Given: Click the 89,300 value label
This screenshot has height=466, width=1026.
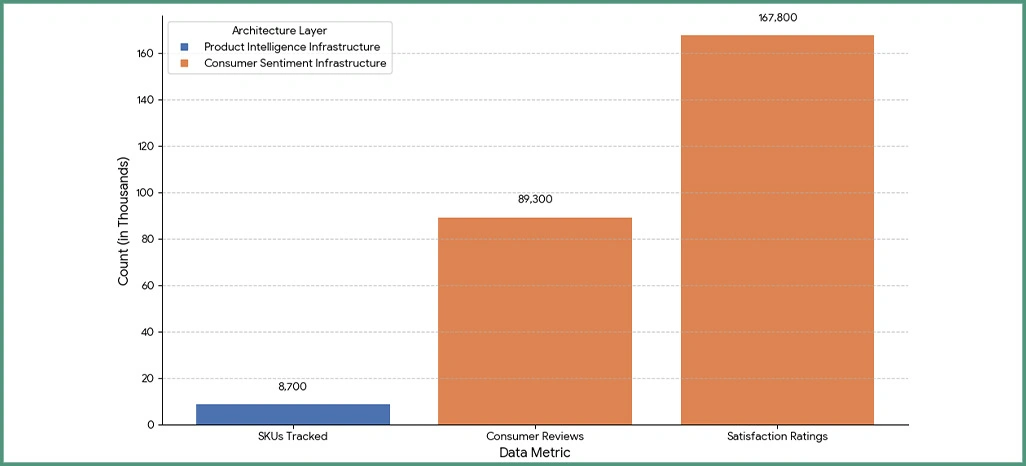Looking at the screenshot, I should (535, 199).
